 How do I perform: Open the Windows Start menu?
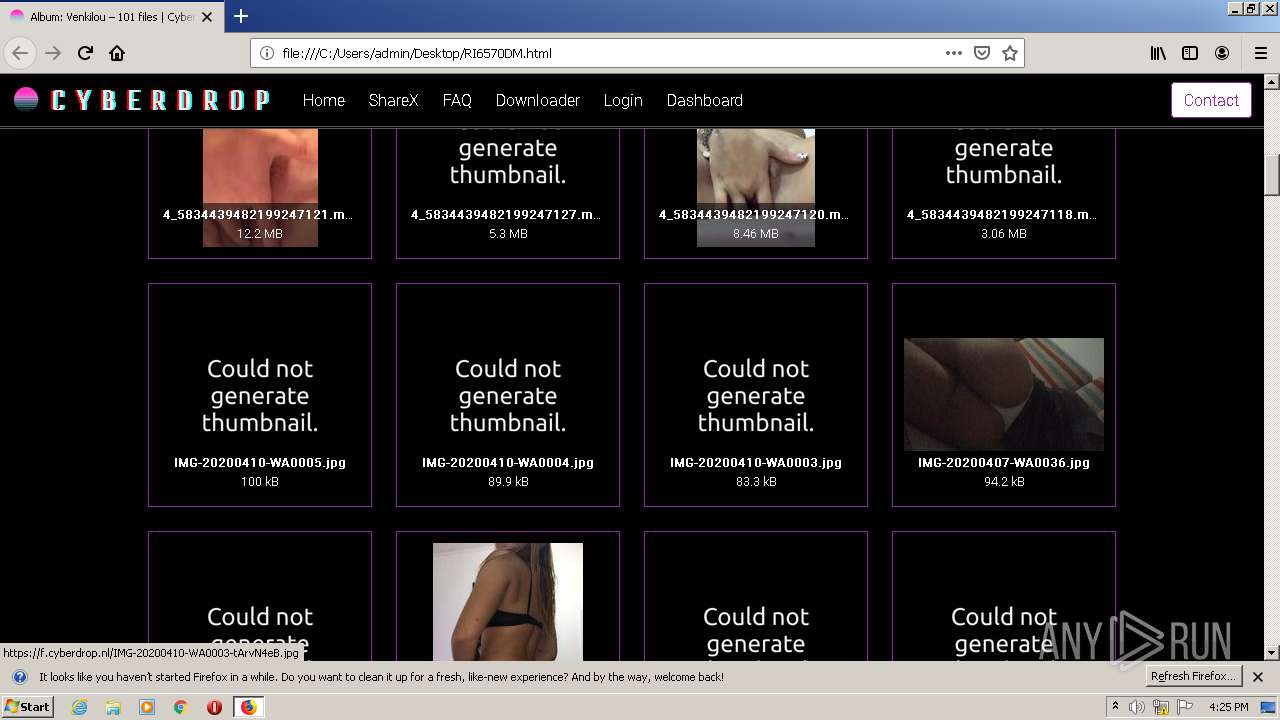27,707
